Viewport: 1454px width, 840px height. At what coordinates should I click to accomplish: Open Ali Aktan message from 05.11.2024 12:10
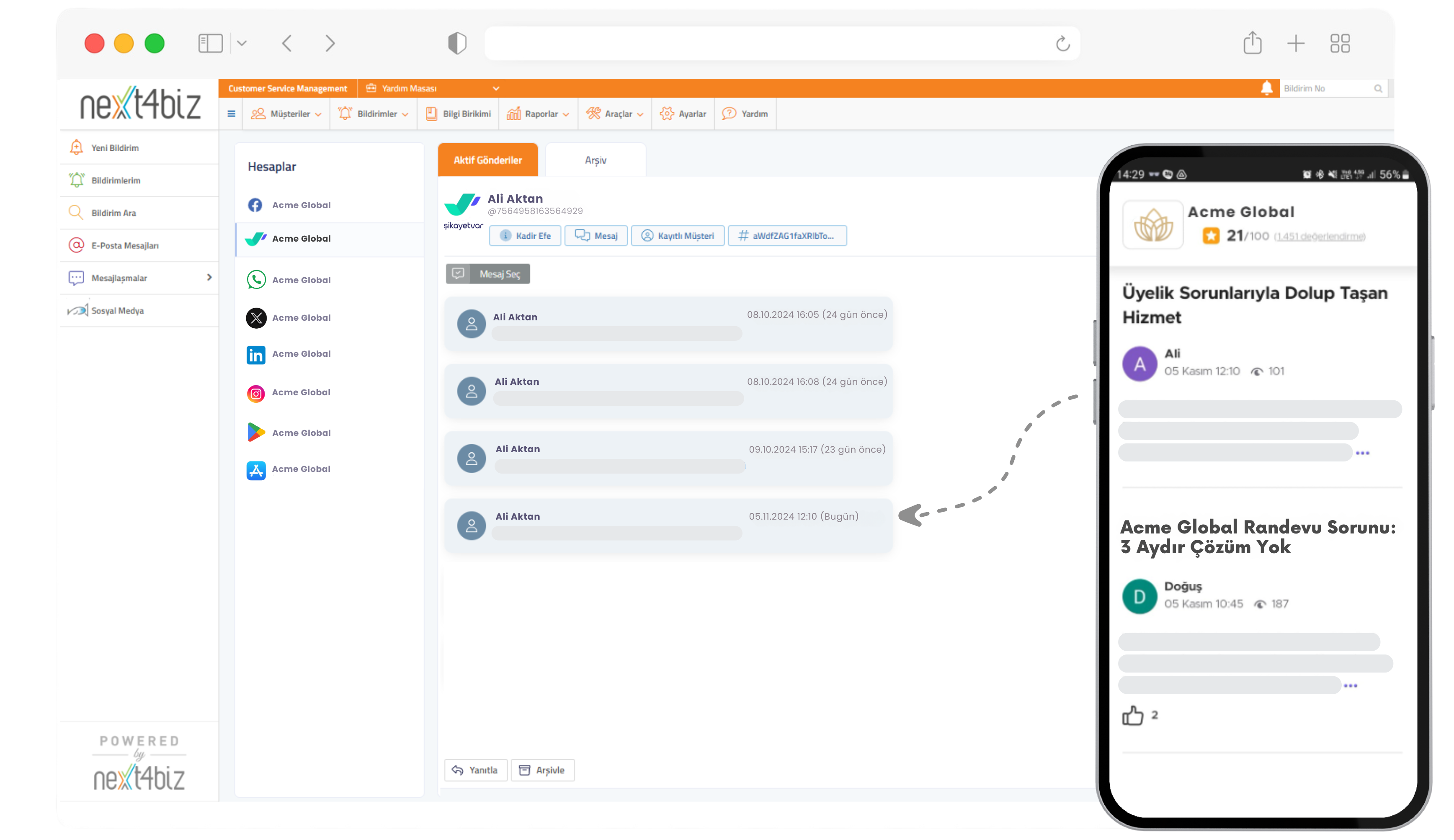[x=668, y=526]
